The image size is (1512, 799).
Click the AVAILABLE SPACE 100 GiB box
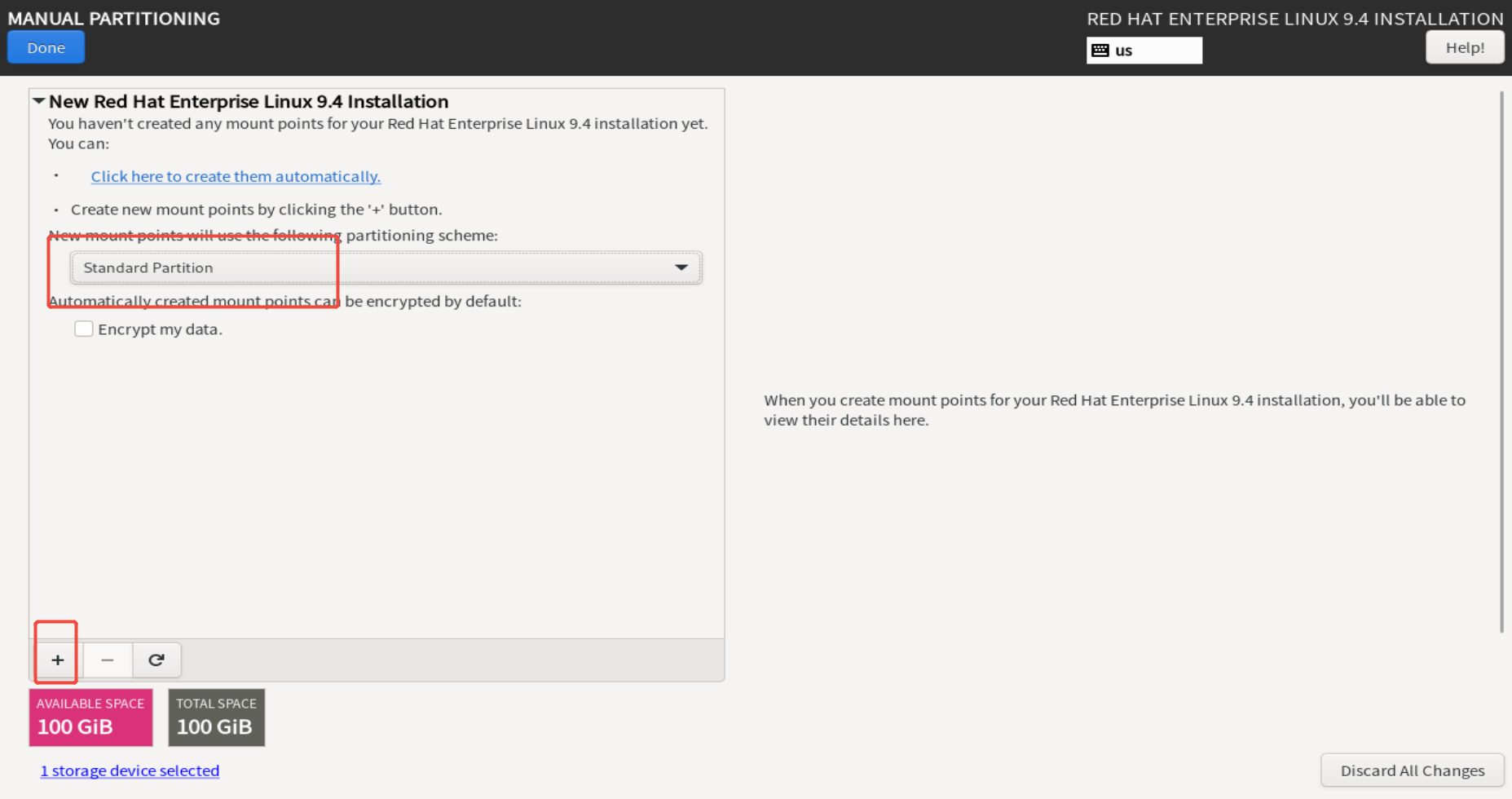click(90, 717)
